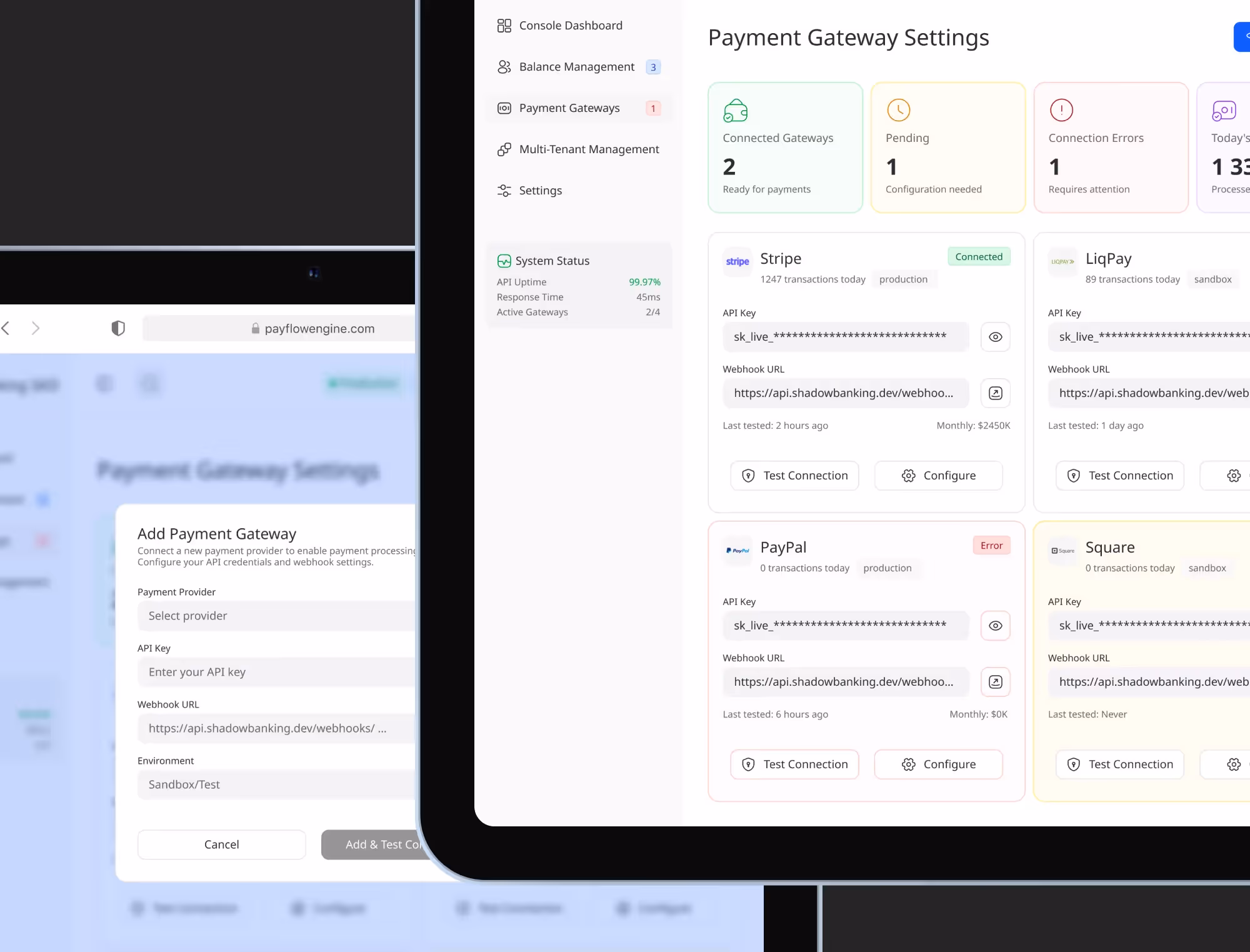This screenshot has height=952, width=1250.
Task: Click the Connection Errors alert icon
Action: click(x=1061, y=110)
